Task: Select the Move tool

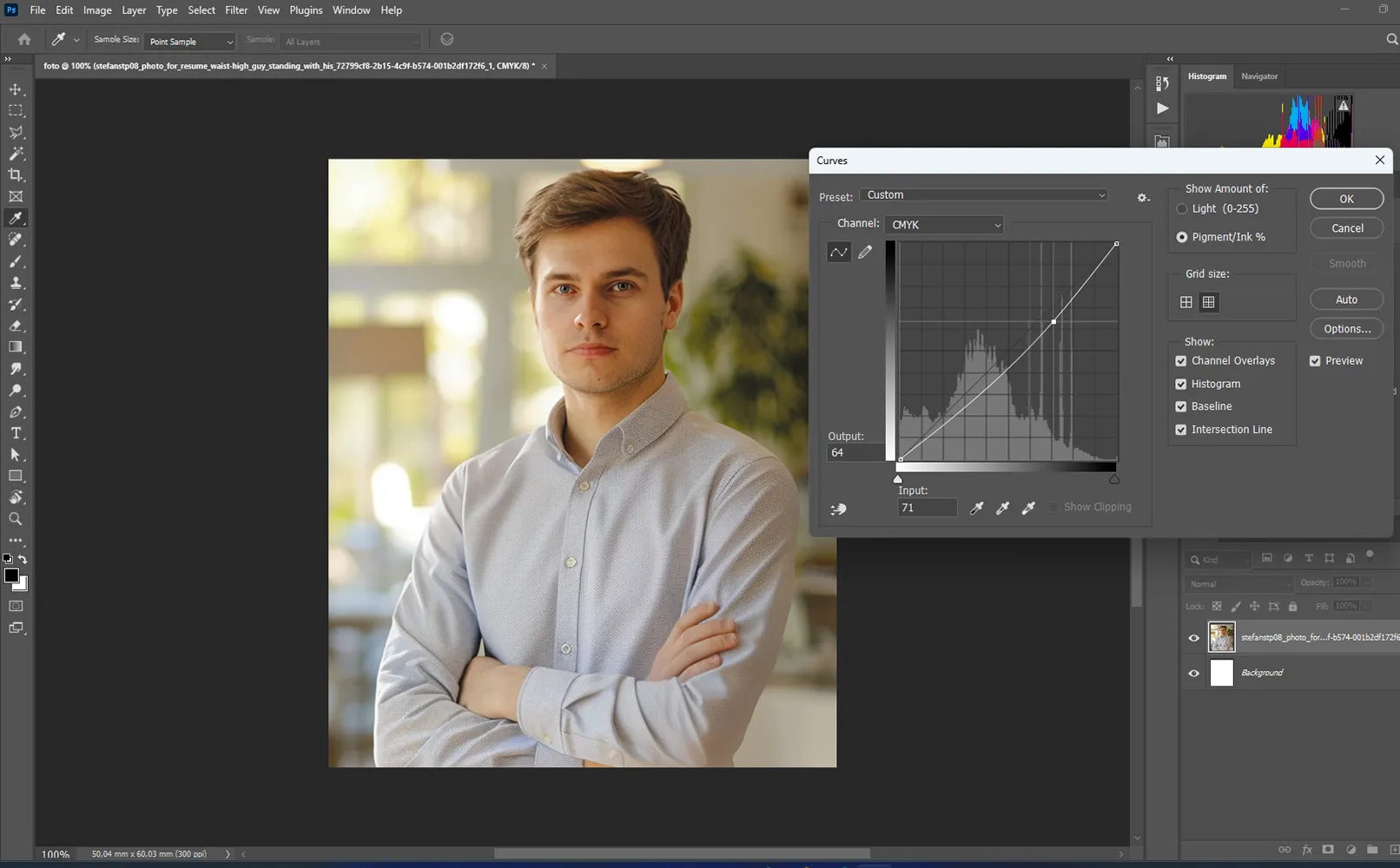Action: 16,89
